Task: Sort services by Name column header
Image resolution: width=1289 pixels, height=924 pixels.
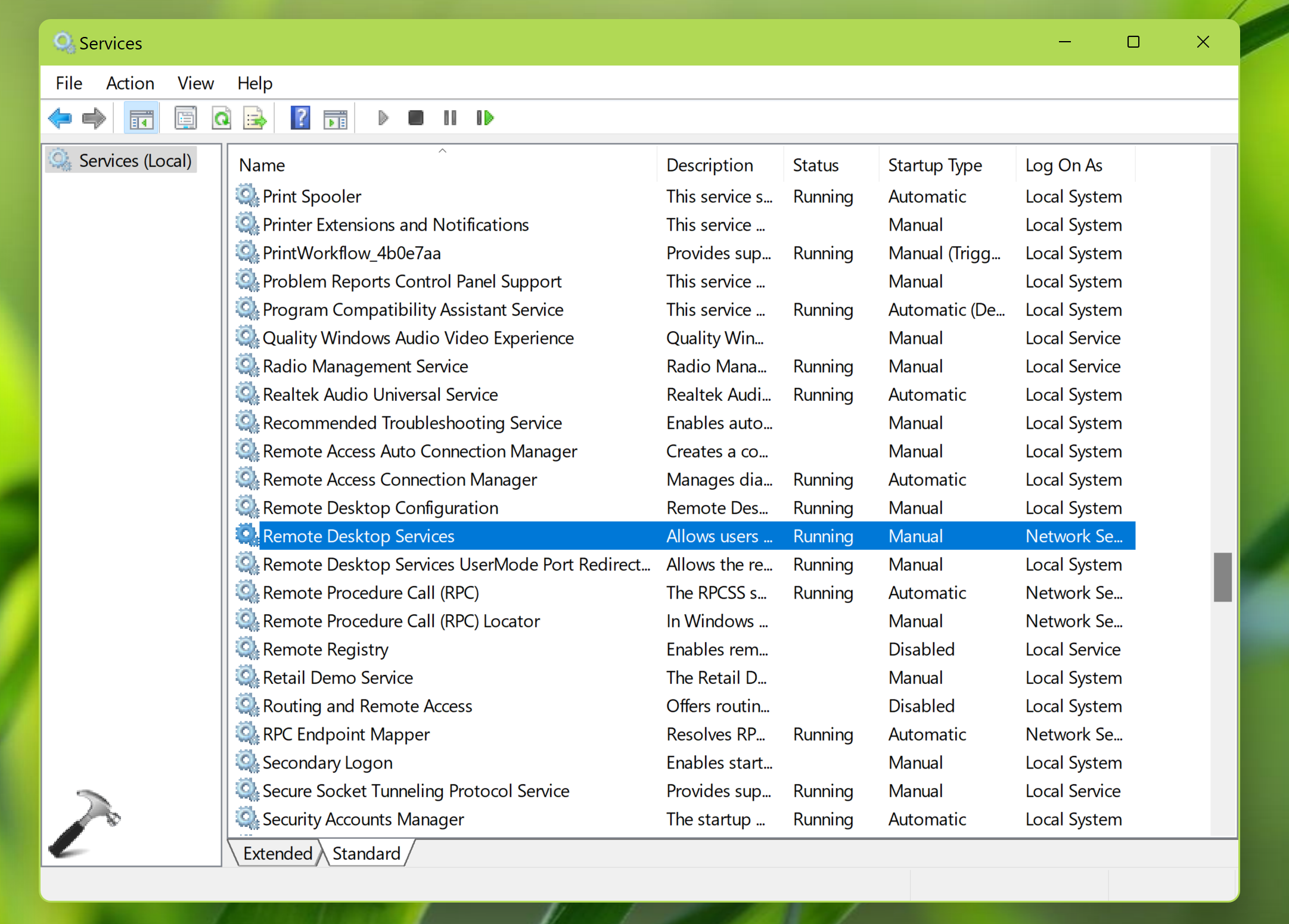Action: coord(262,165)
